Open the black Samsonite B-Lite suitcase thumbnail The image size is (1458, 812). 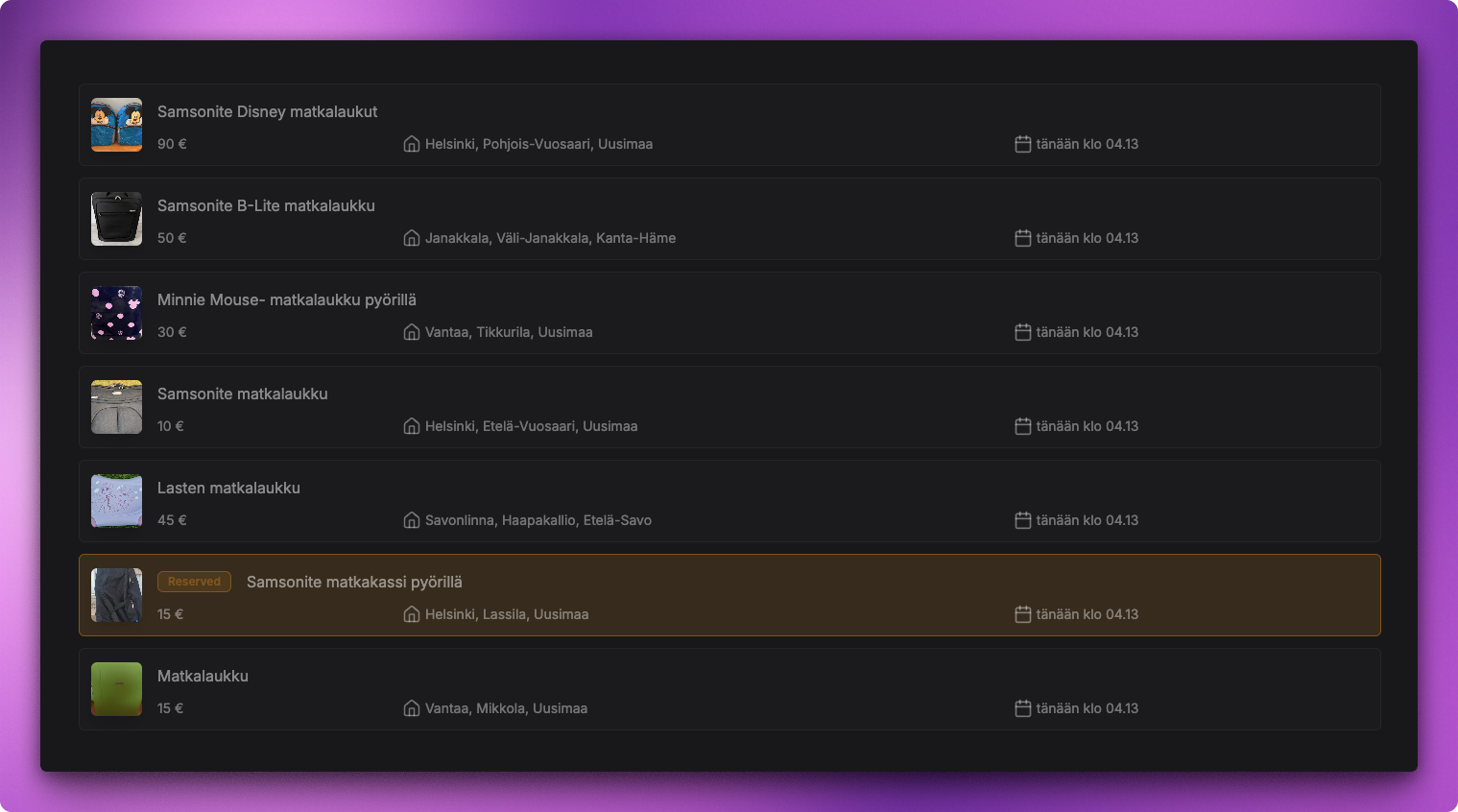[x=116, y=219]
